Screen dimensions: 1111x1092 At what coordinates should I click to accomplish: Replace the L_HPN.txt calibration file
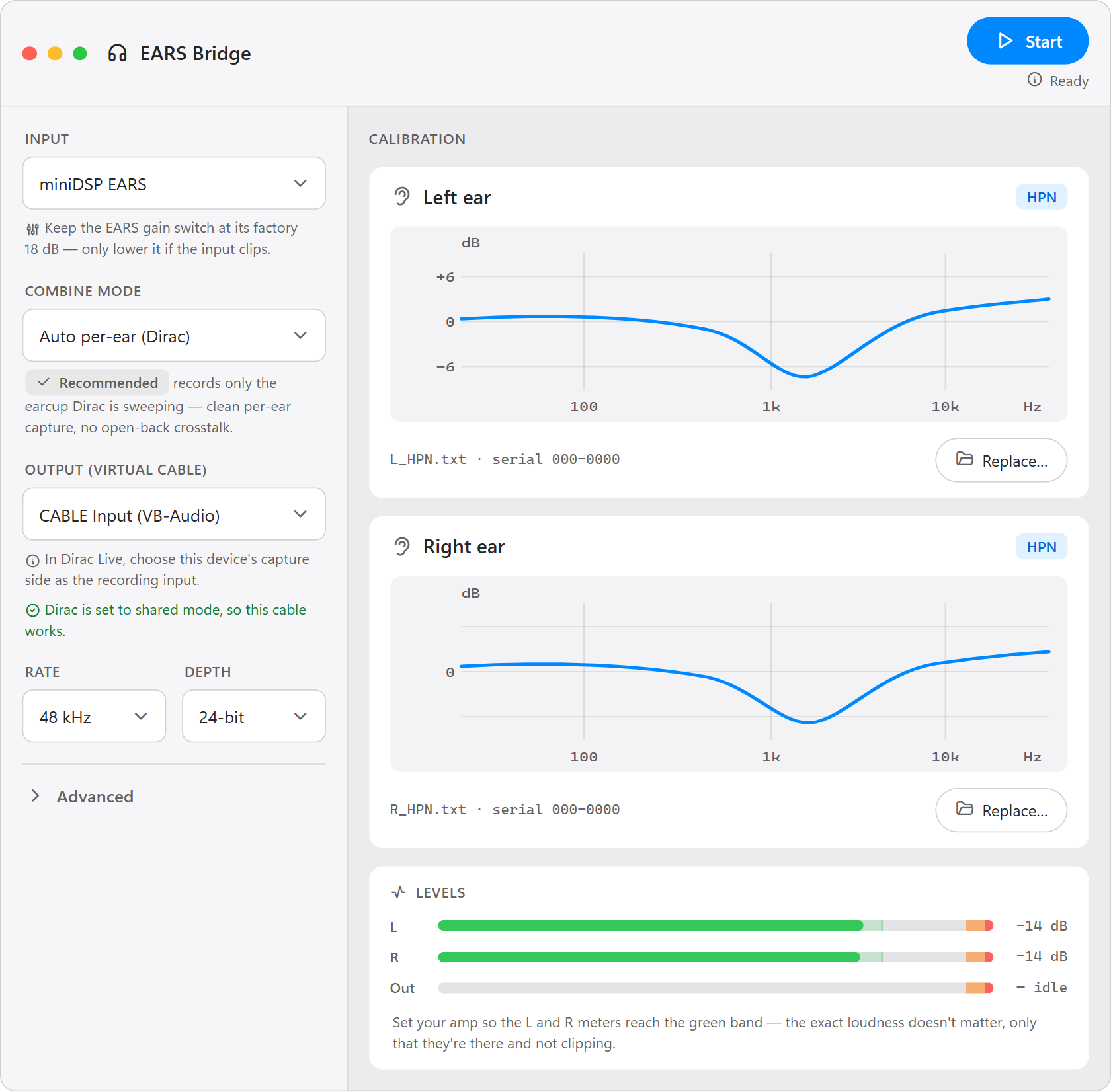coord(1001,460)
